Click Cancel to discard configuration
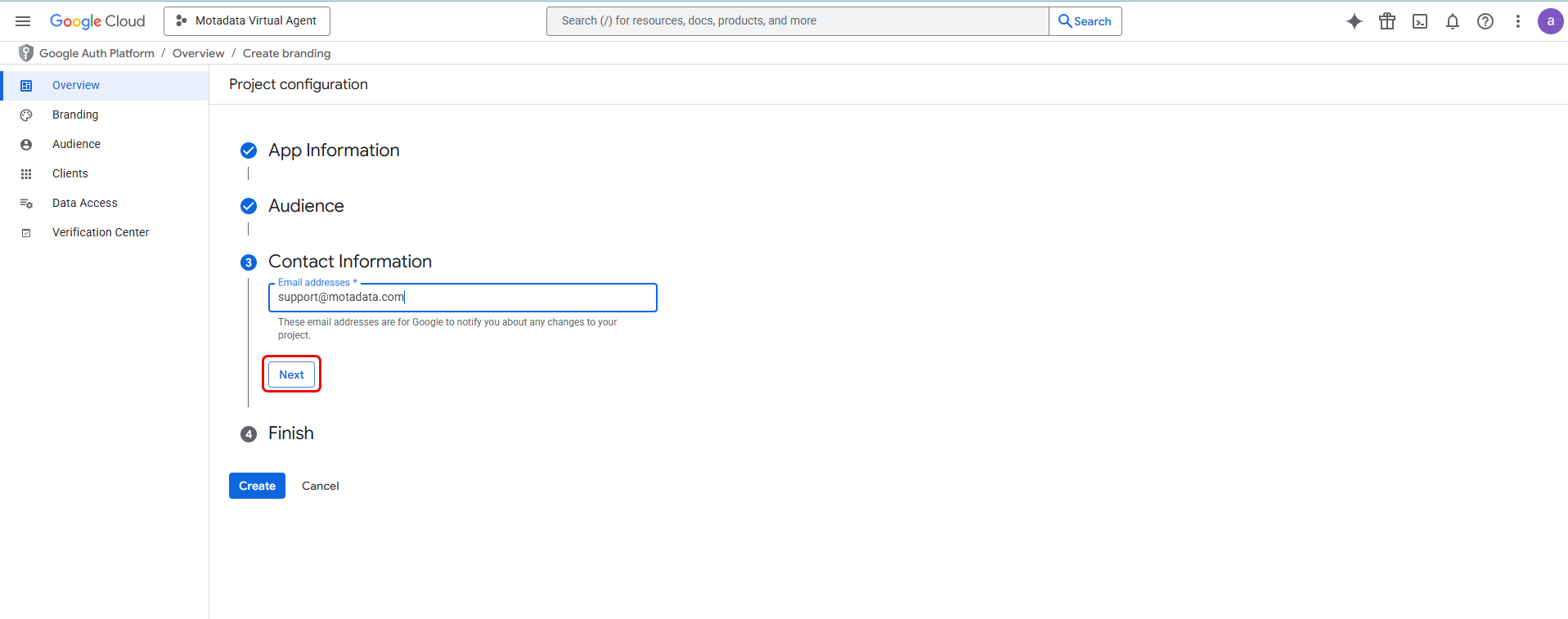The image size is (1568, 619). (321, 486)
